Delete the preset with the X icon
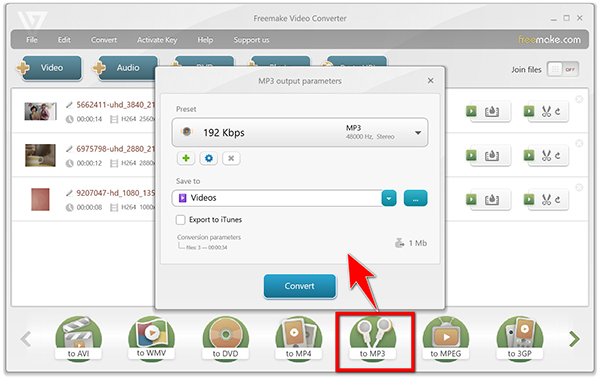This screenshot has height=379, width=600. 231,158
